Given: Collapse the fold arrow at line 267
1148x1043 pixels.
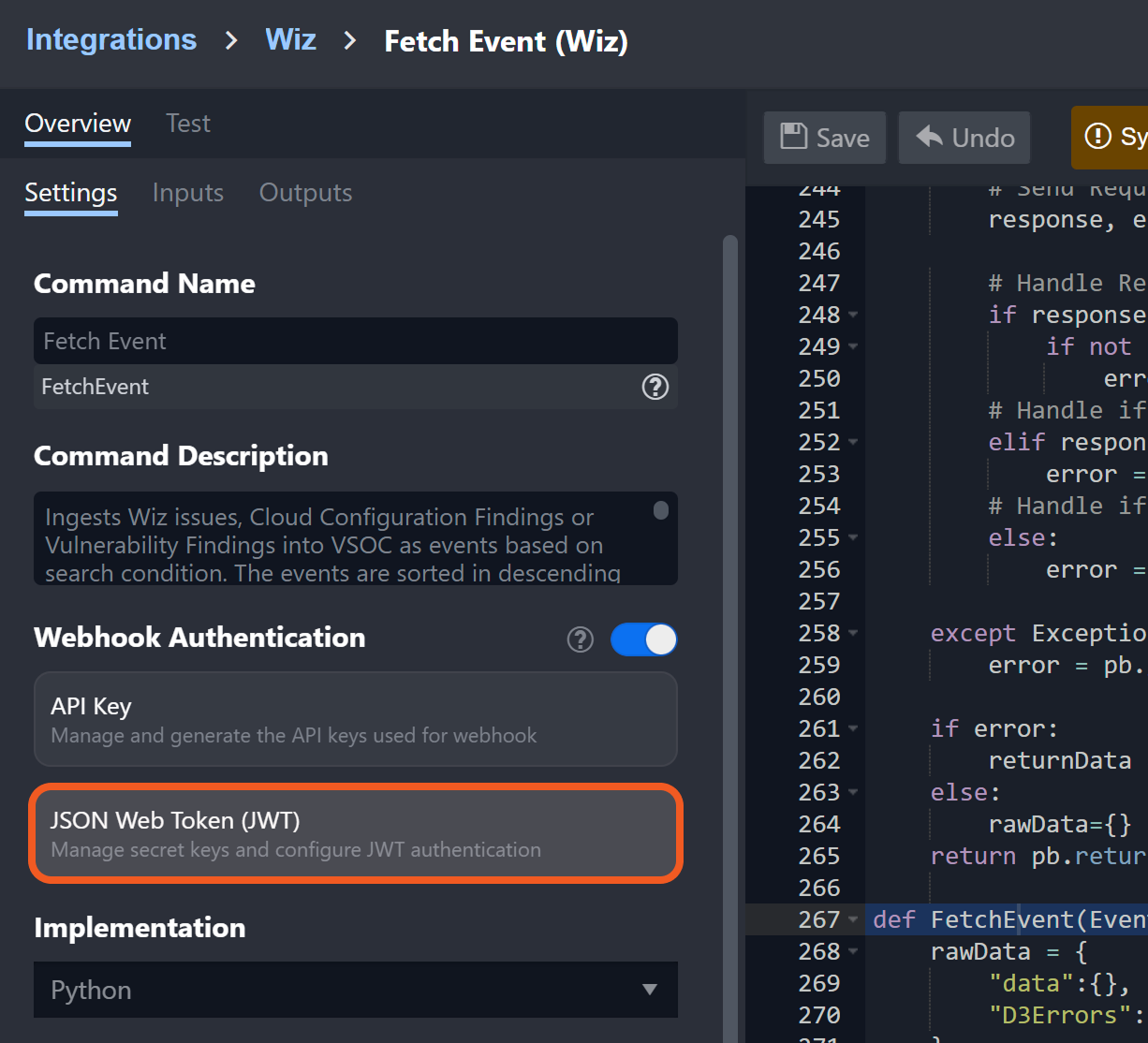Looking at the screenshot, I should 853,920.
